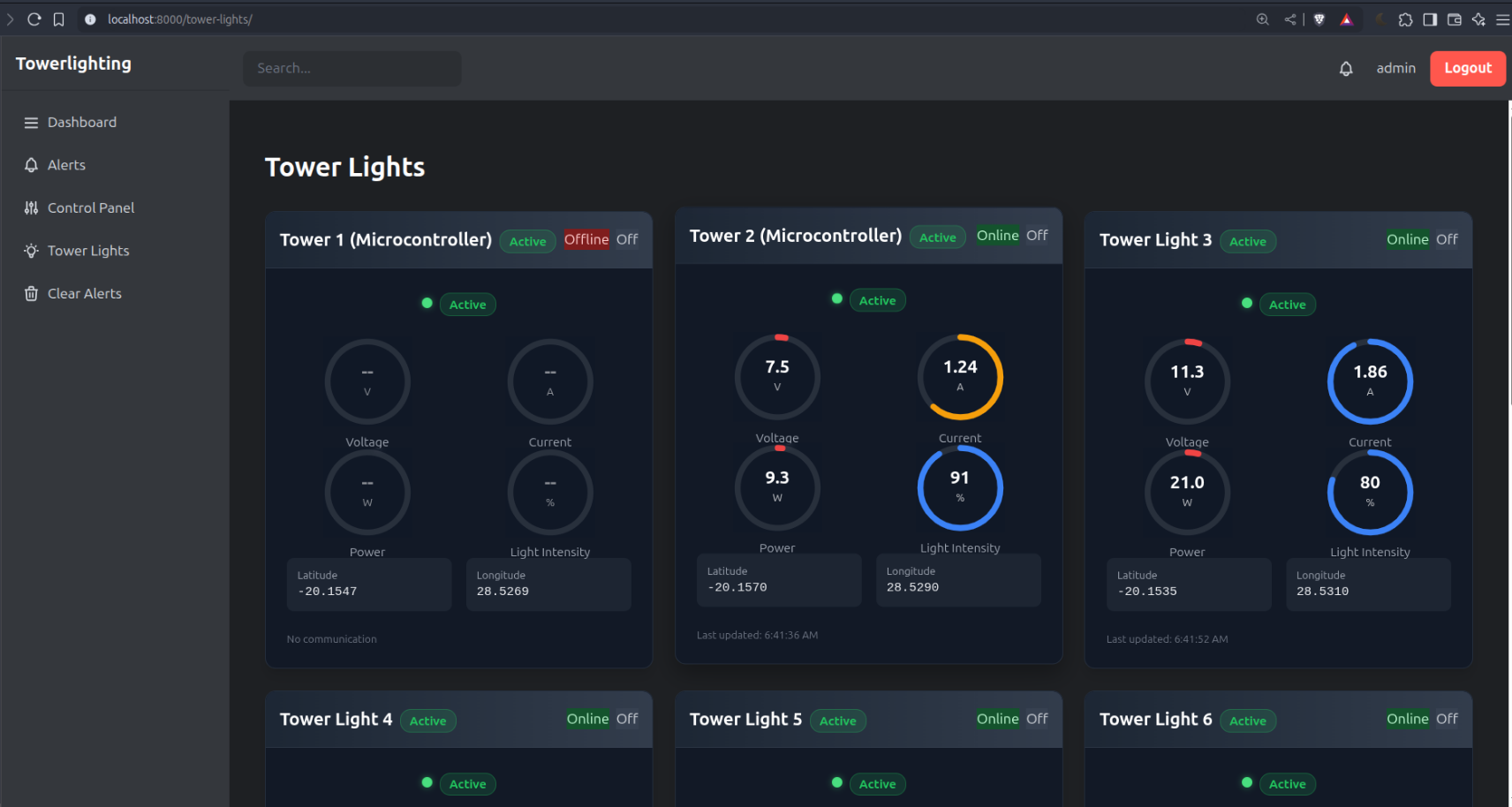
Task: Click the Leo AI sparkle icon
Action: [x=1478, y=19]
